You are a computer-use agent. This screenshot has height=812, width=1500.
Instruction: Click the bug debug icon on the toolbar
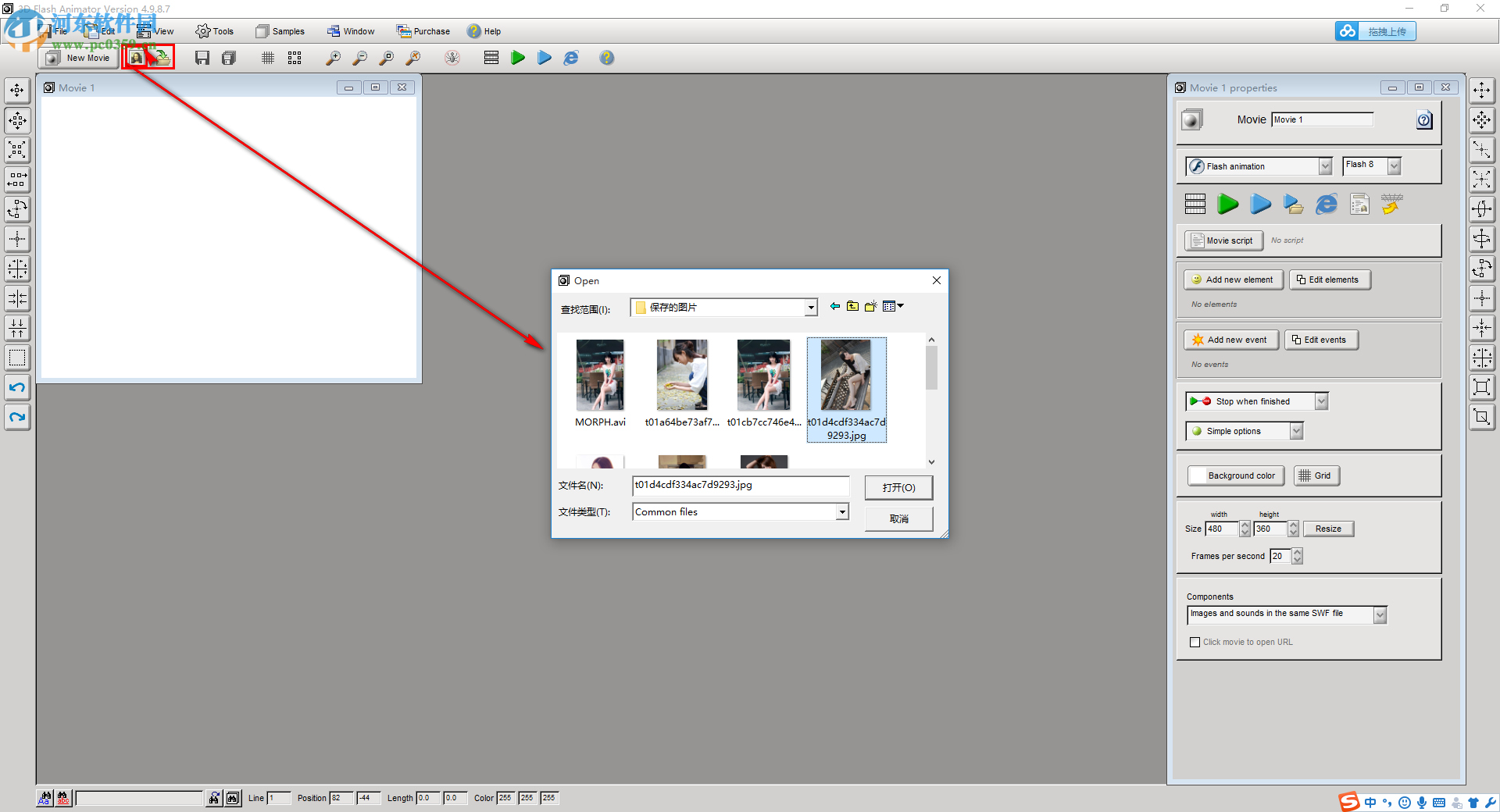click(x=452, y=57)
